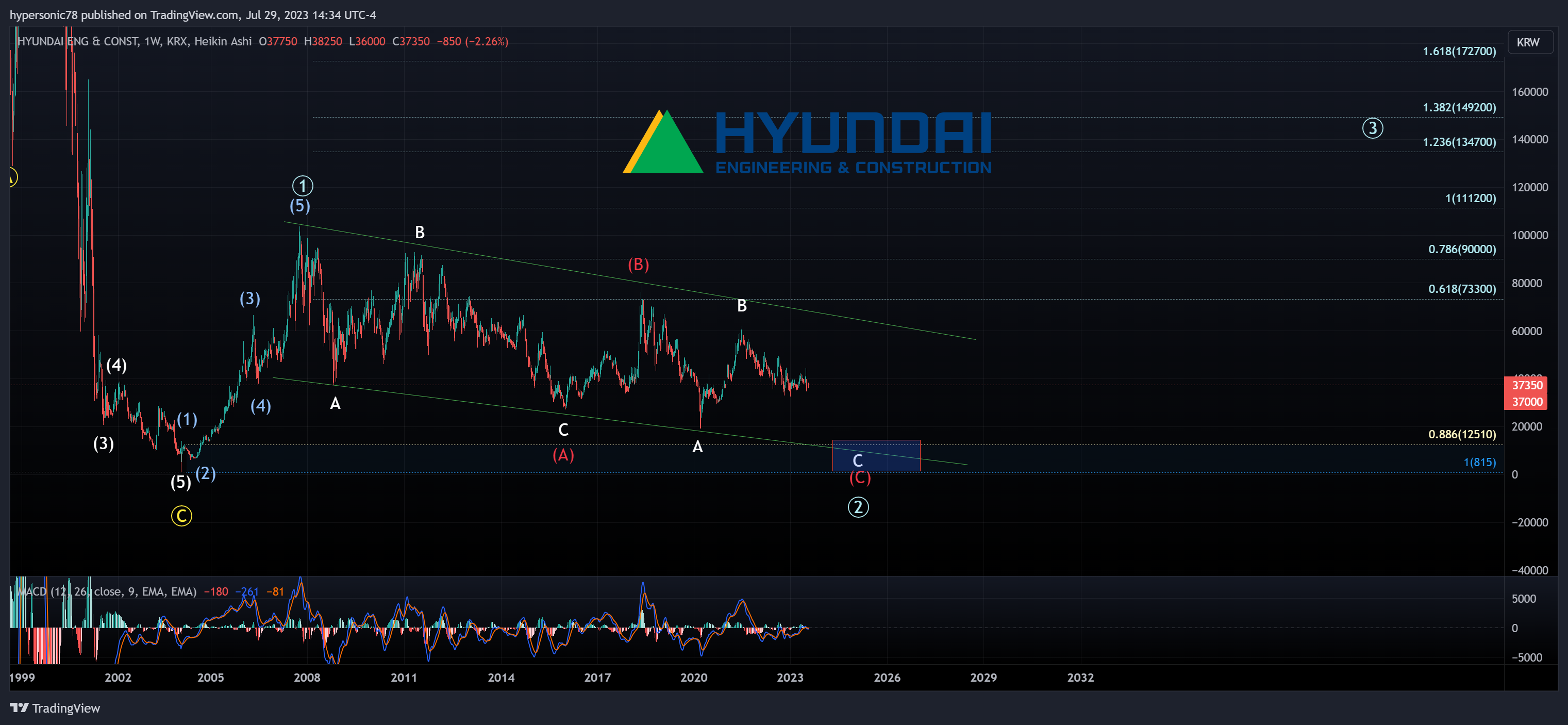Click the red (C) wave label
Image resolution: width=1568 pixels, height=725 pixels.
(x=860, y=477)
